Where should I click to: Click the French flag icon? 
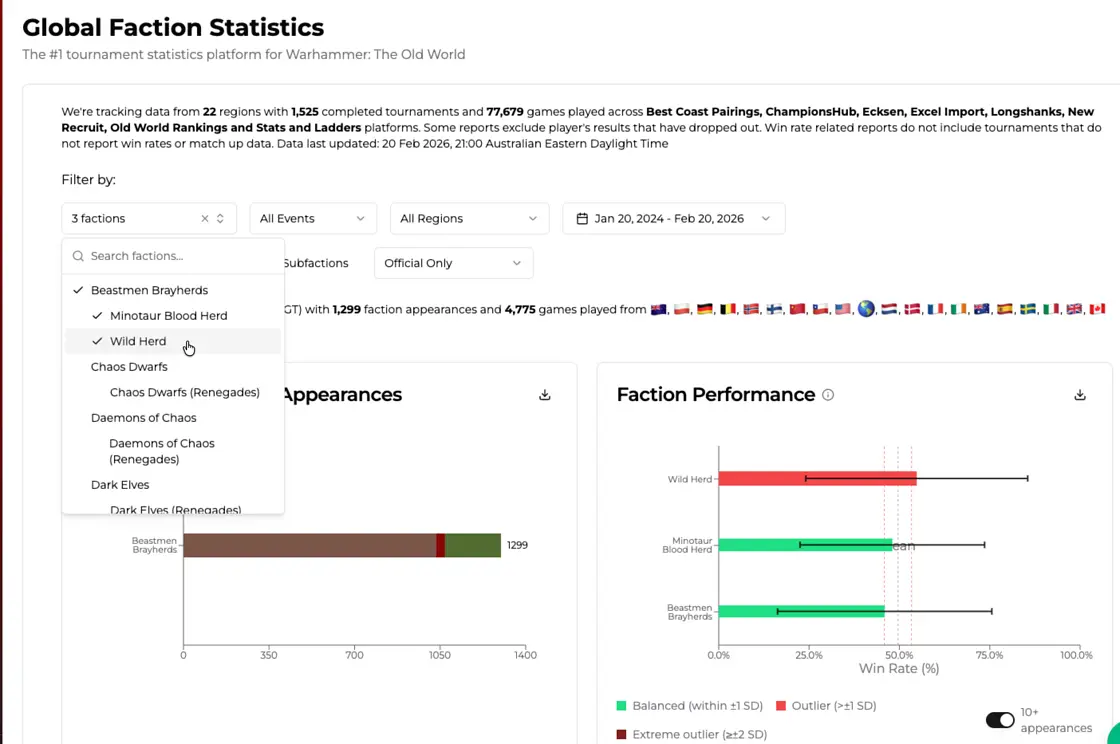coord(936,309)
